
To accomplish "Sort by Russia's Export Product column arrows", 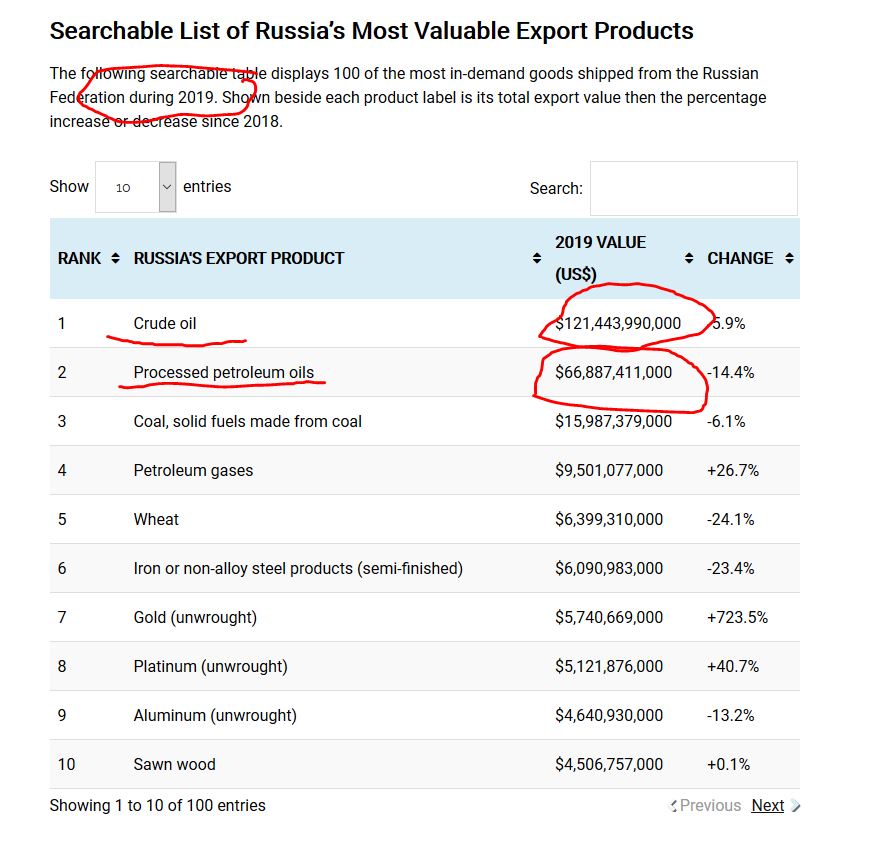I will [536, 259].
